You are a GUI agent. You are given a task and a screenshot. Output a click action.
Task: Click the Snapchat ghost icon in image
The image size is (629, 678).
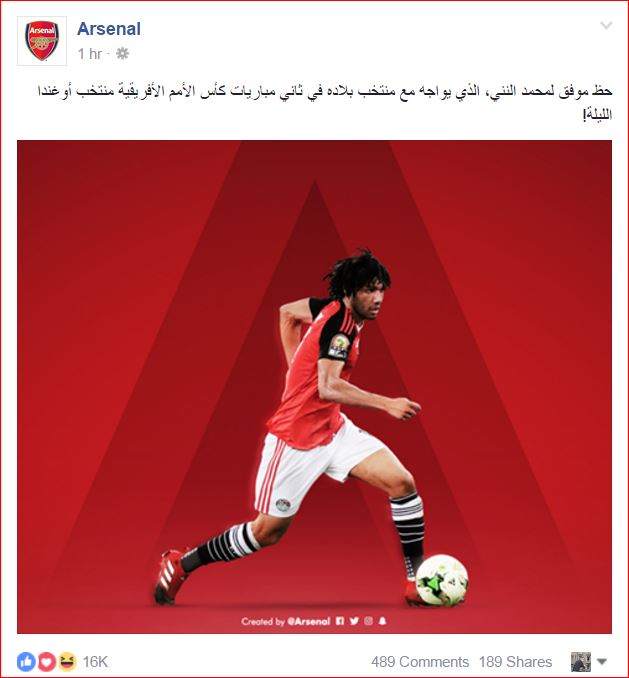coord(382,621)
